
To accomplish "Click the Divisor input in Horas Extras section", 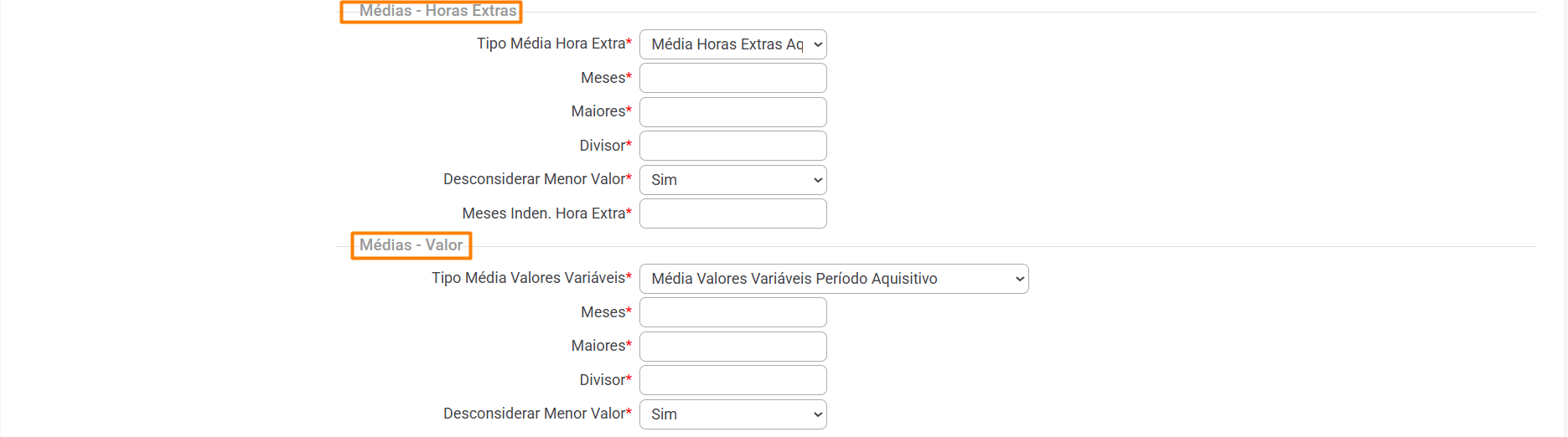I will coord(732,146).
